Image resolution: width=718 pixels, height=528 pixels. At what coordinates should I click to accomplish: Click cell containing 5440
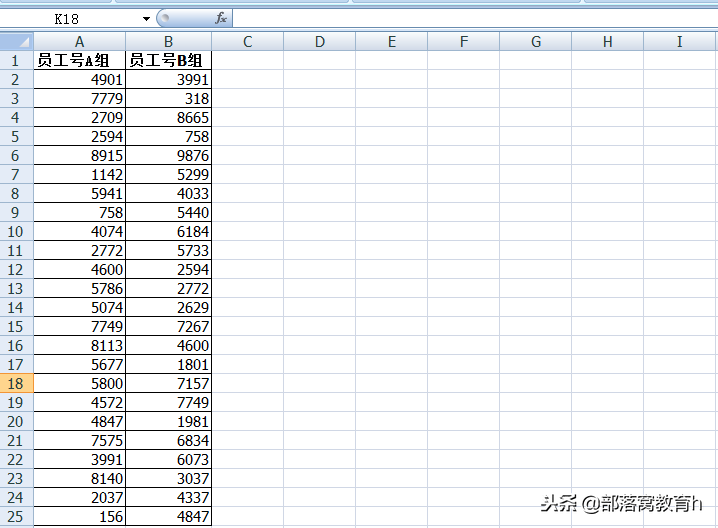click(x=169, y=212)
